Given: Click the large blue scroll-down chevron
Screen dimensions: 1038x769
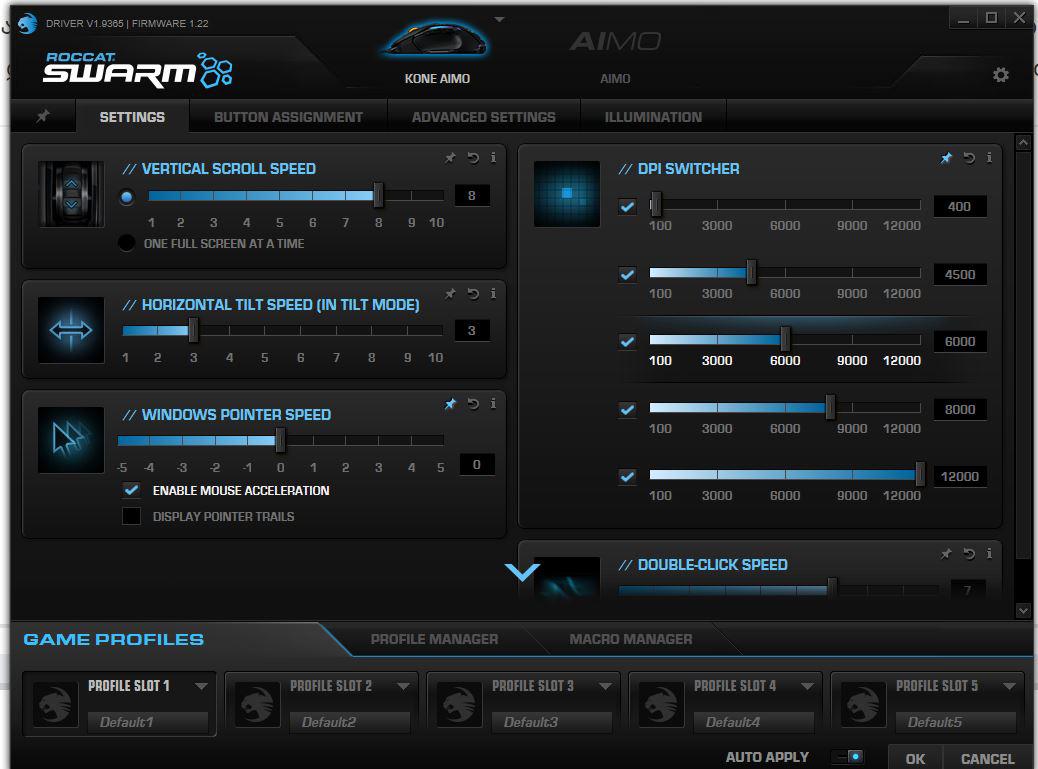Looking at the screenshot, I should click(522, 572).
